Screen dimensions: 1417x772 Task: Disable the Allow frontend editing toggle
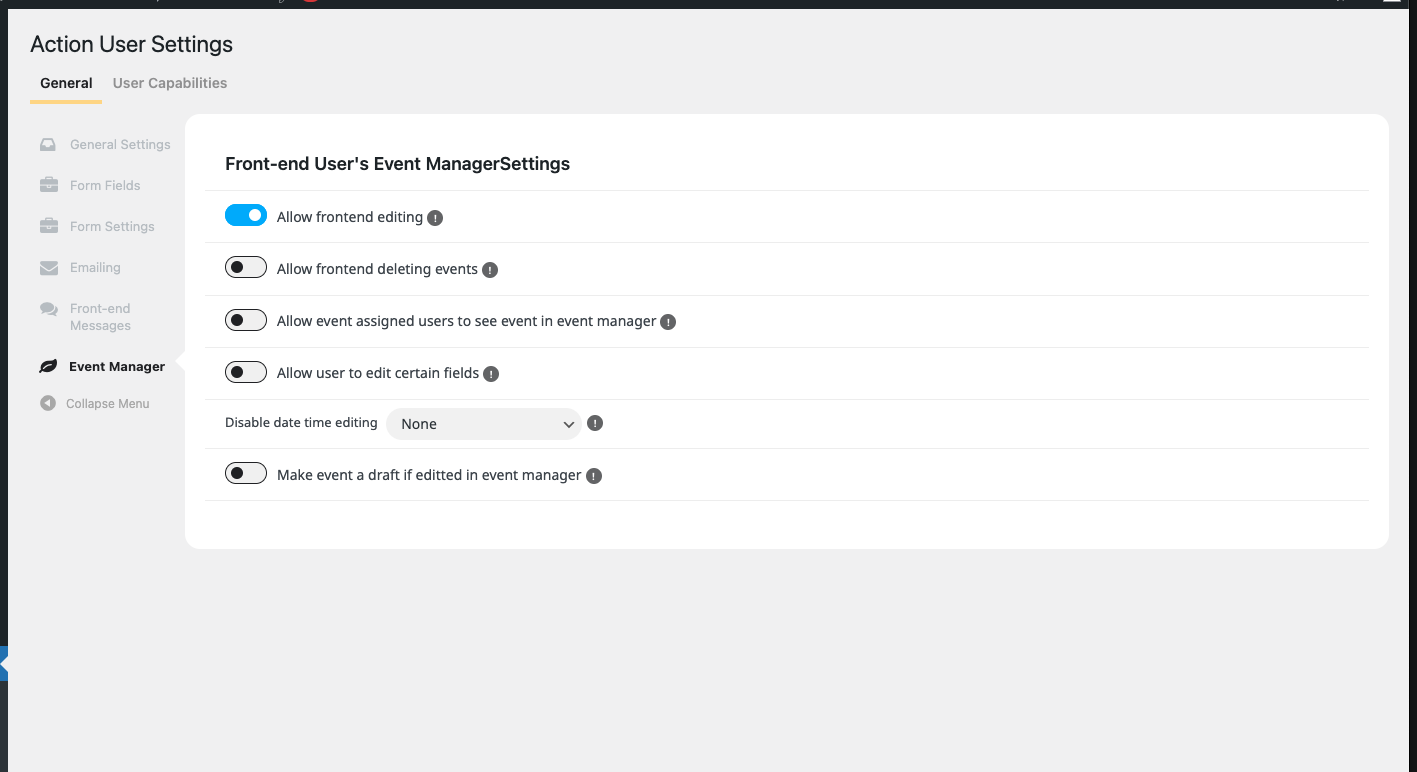point(246,215)
